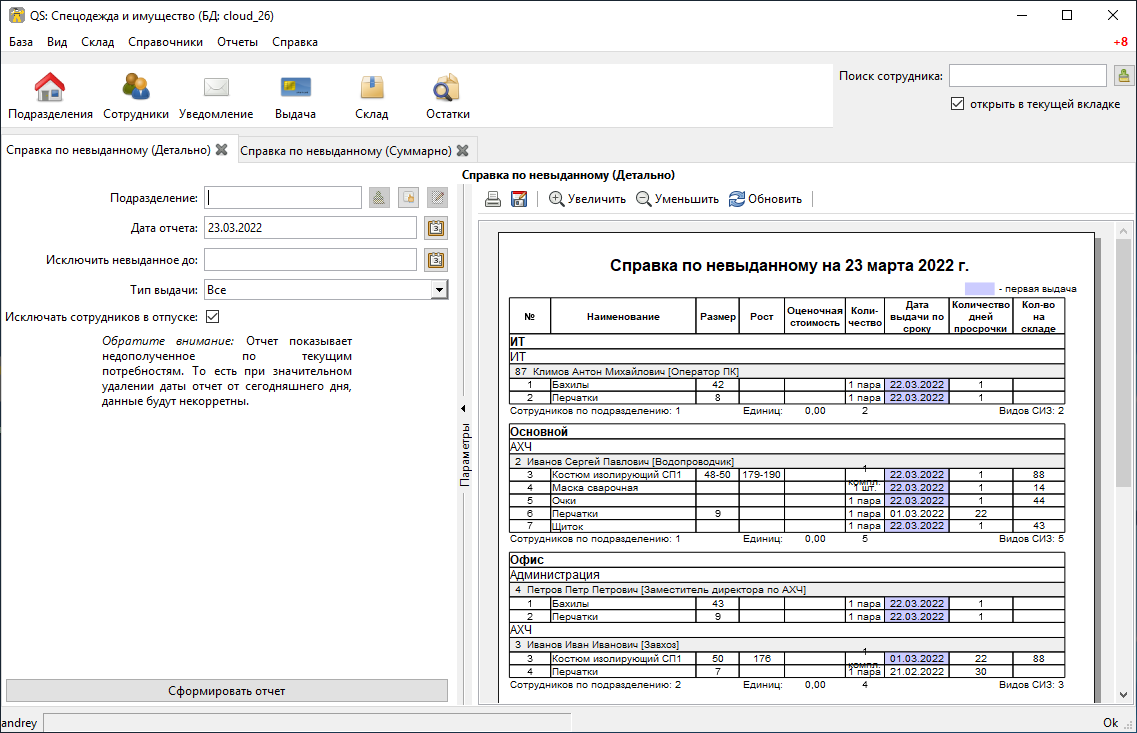The height and width of the screenshot is (733, 1137).
Task: Uncheck Исключать сотрудников в отпуске checkbox
Action: click(212, 317)
